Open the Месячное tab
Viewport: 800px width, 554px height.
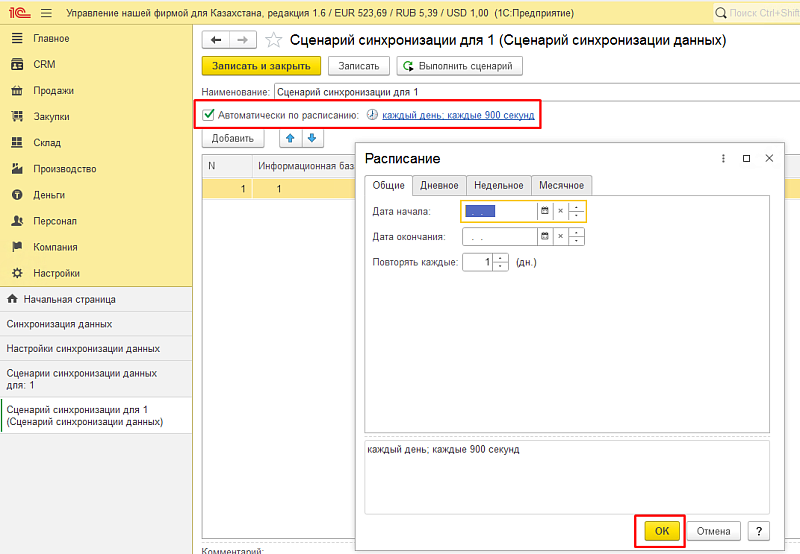point(562,185)
